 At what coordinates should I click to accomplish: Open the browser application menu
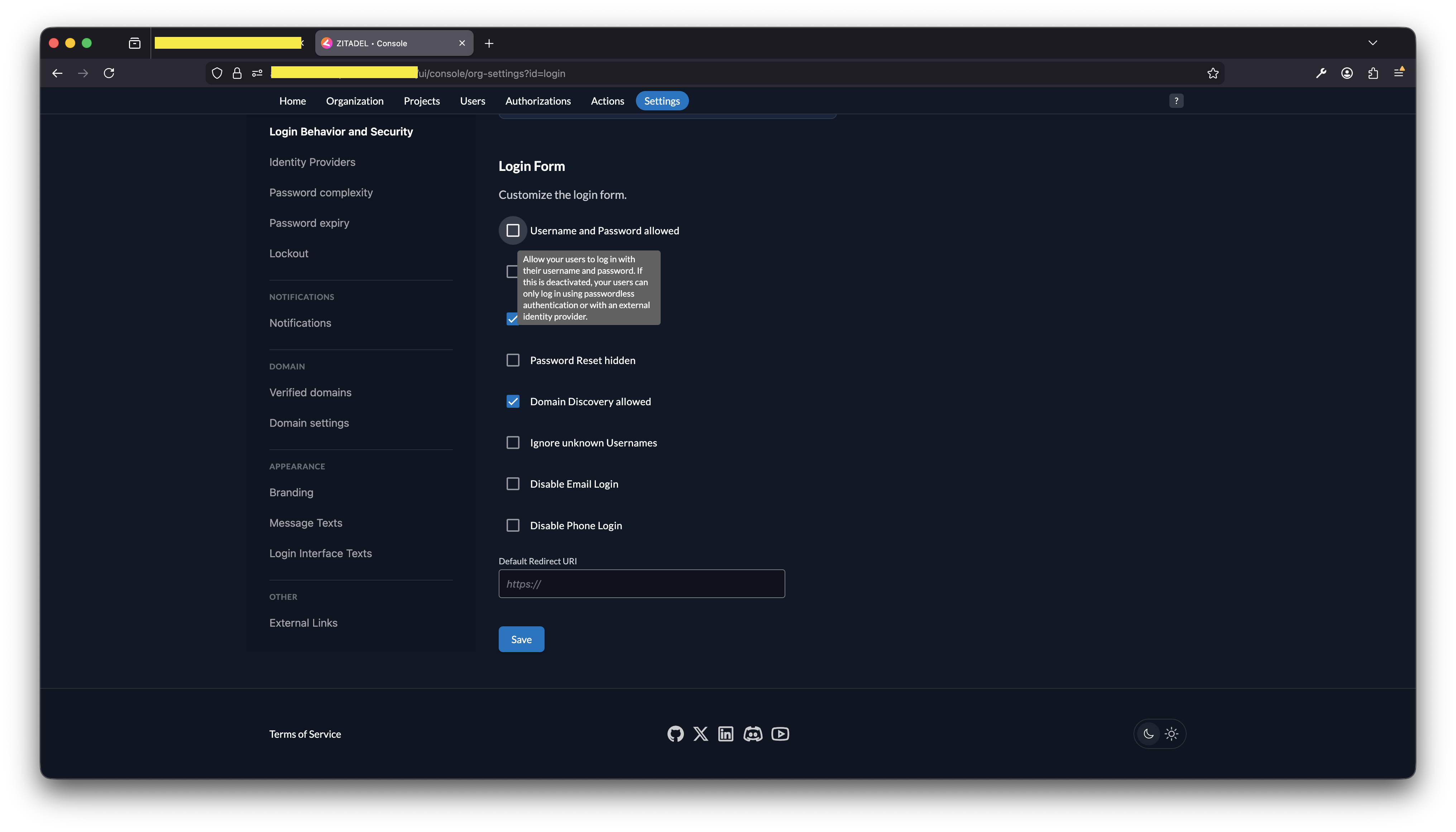point(1398,73)
